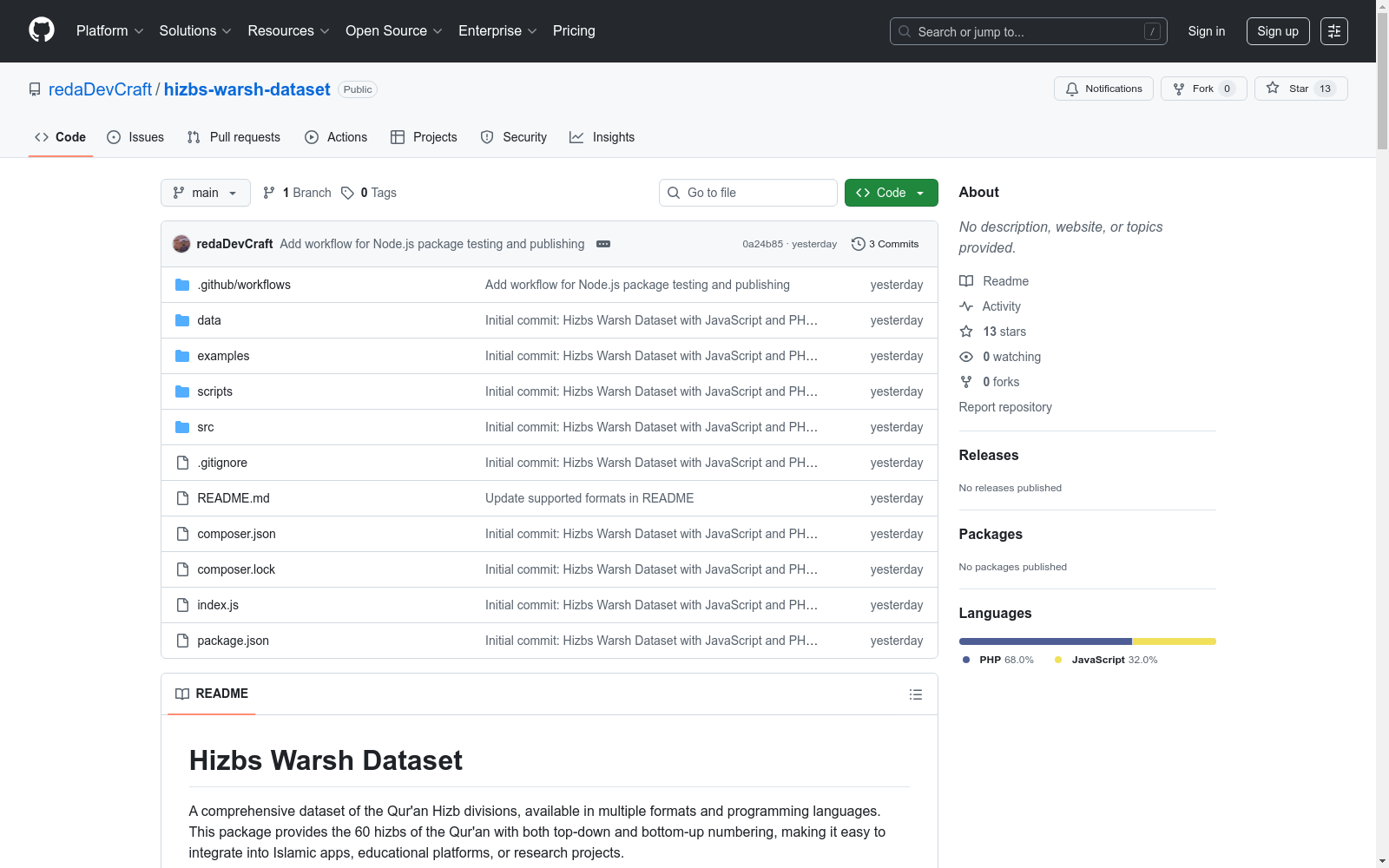The image size is (1389, 868).
Task: Click the src folder icon
Action: coord(182,427)
